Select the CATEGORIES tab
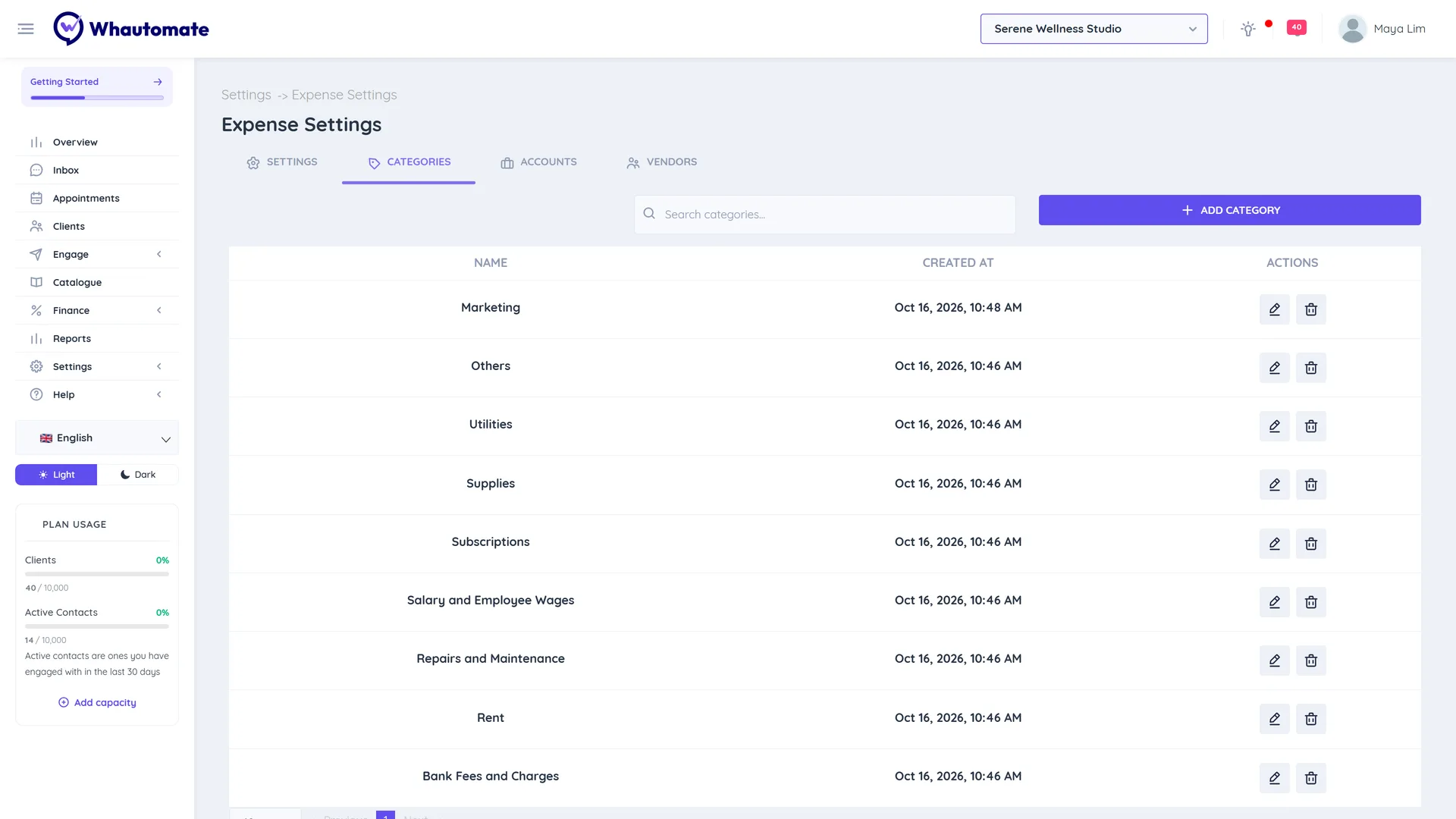This screenshot has width=1456, height=819. (409, 162)
